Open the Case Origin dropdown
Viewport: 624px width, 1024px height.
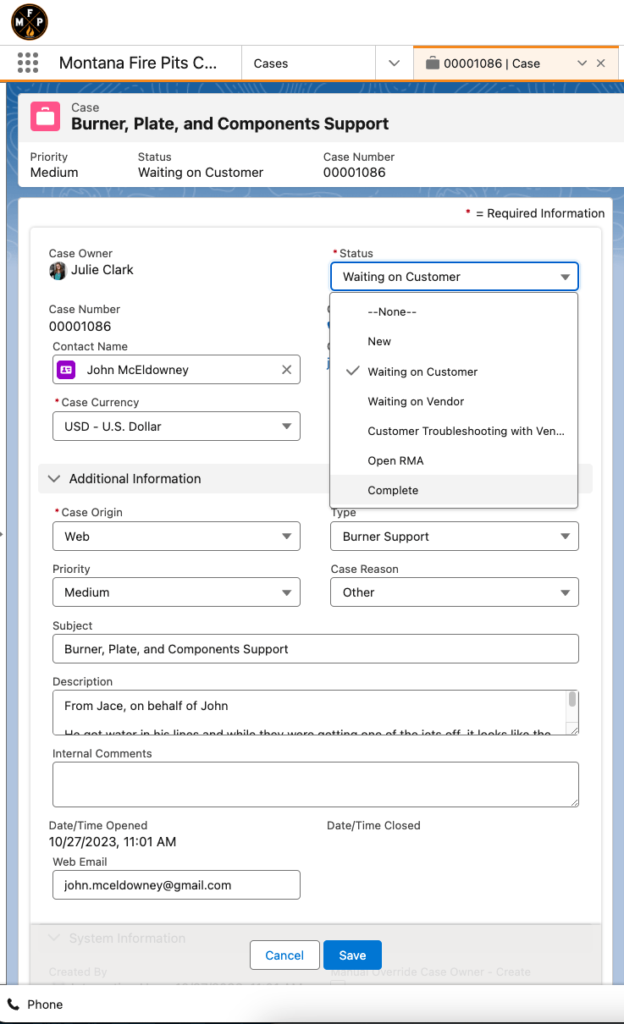pyautogui.click(x=176, y=536)
